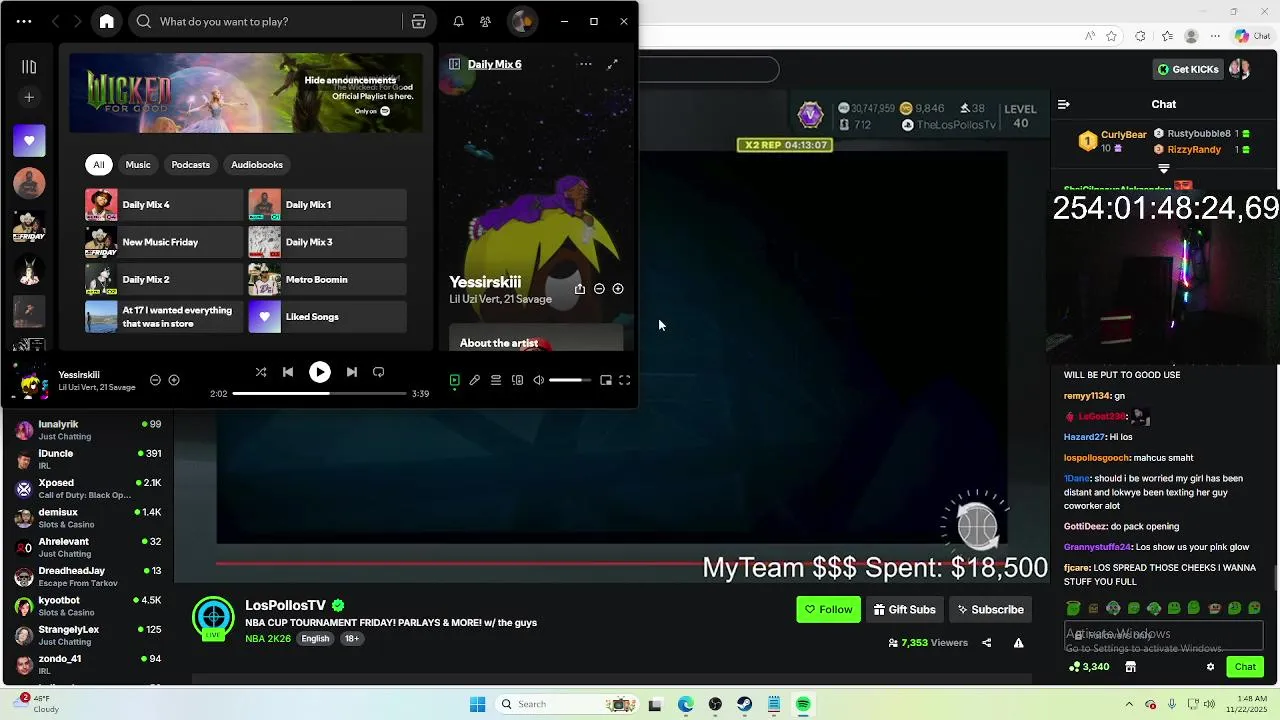This screenshot has width=1280, height=720.
Task: Open Spotify miniplayer
Action: tap(606, 380)
